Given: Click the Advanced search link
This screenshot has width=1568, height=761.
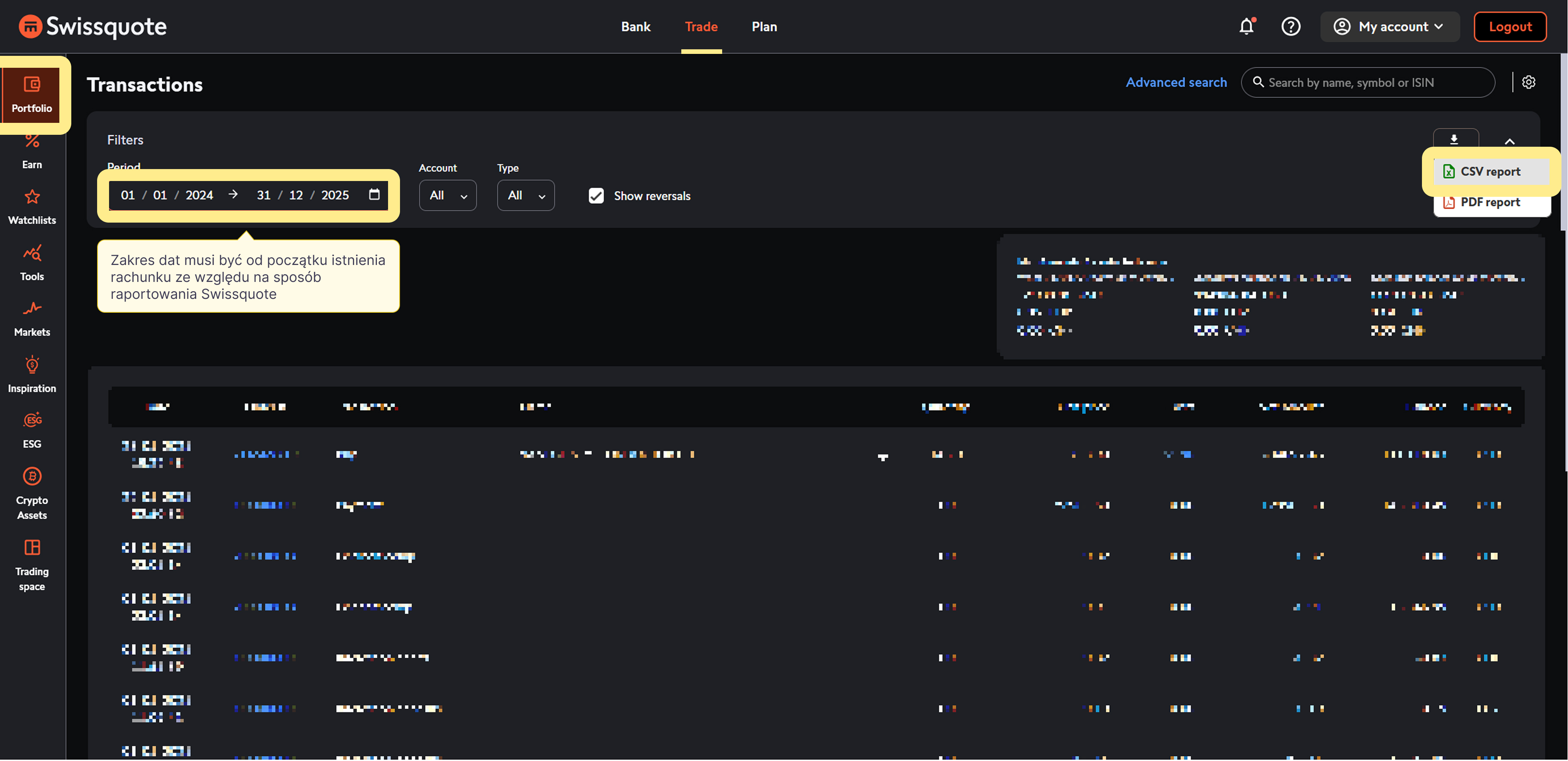Looking at the screenshot, I should coord(1176,82).
